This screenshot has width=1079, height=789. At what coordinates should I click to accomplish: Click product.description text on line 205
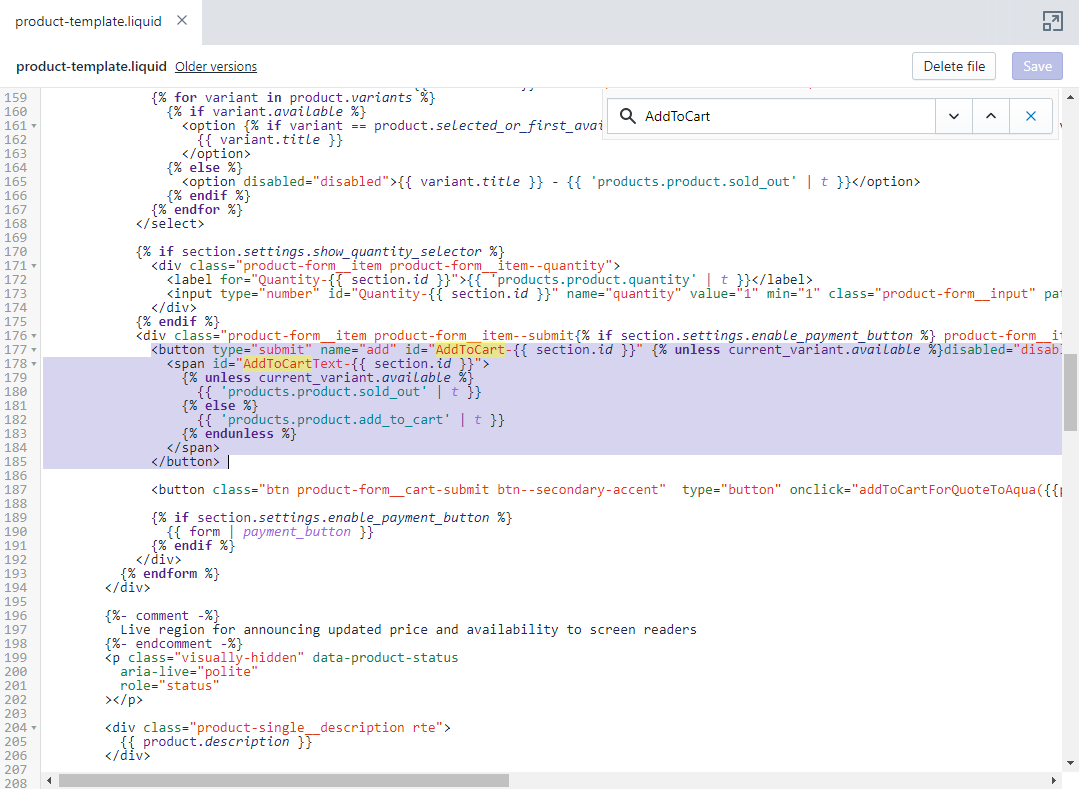(216, 742)
